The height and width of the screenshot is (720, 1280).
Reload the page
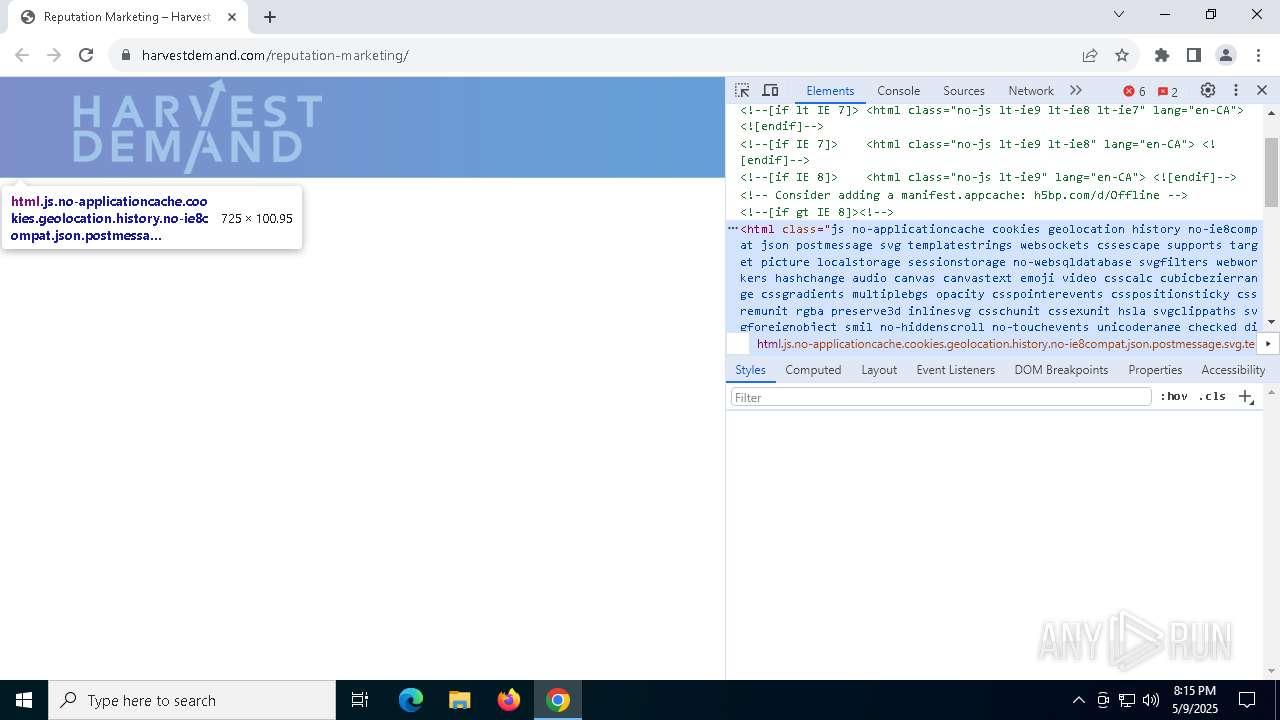[86, 55]
